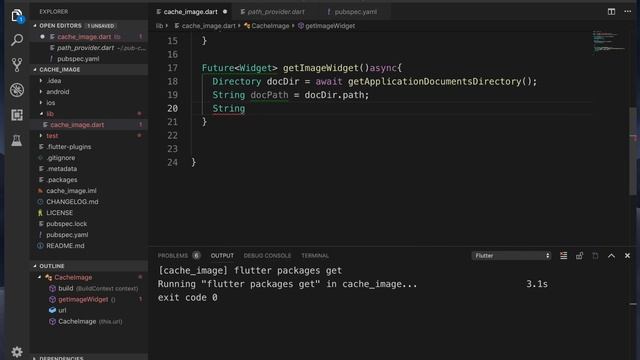Open Manage settings gear icon

tap(17, 351)
